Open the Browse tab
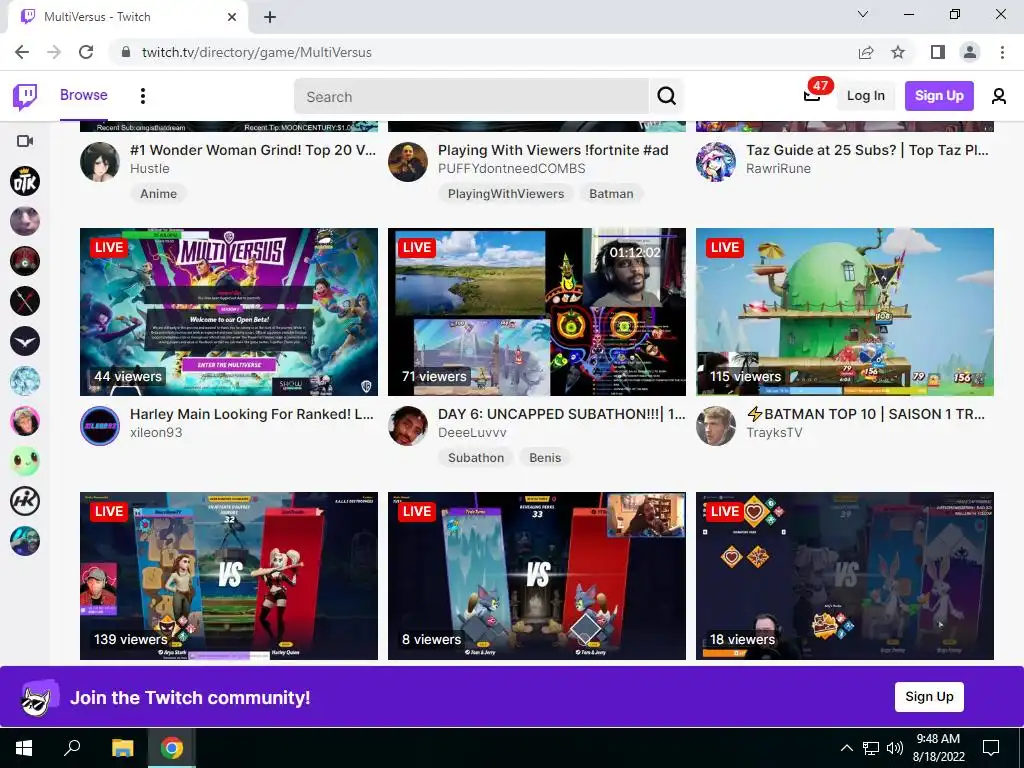This screenshot has height=768, width=1024. point(84,95)
